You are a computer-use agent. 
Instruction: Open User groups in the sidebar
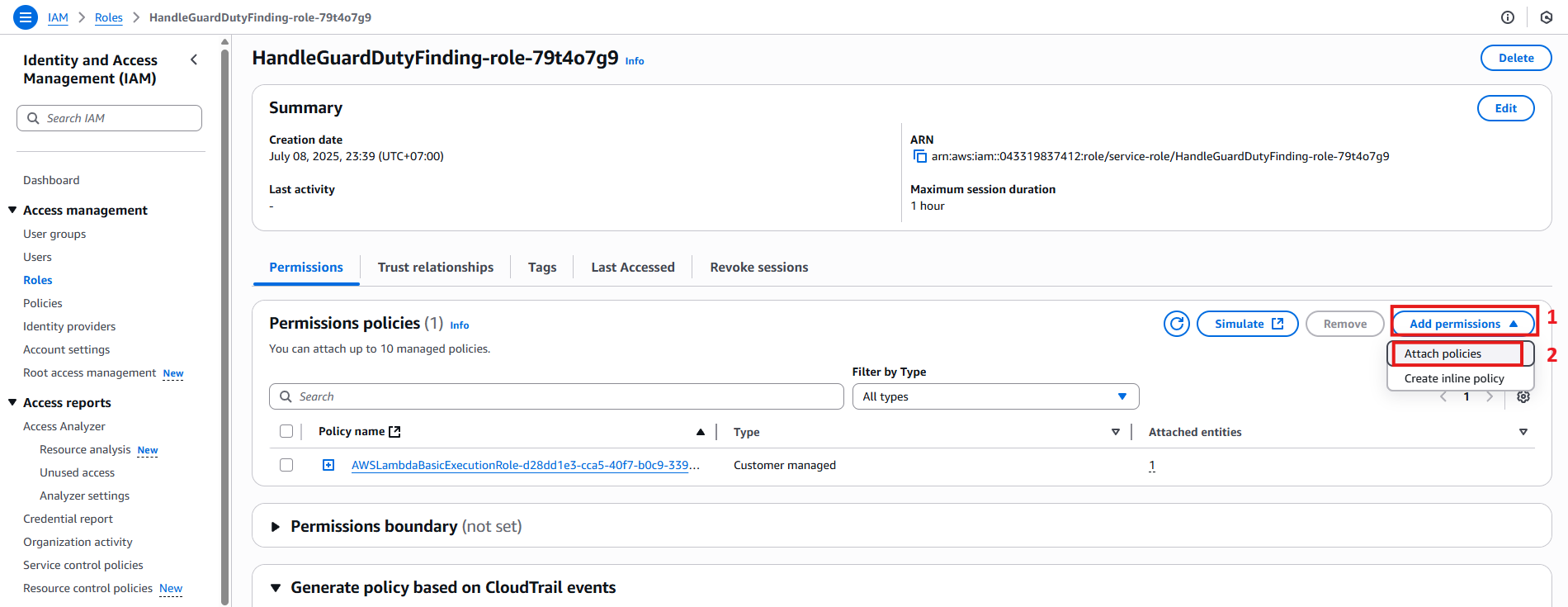pos(54,234)
